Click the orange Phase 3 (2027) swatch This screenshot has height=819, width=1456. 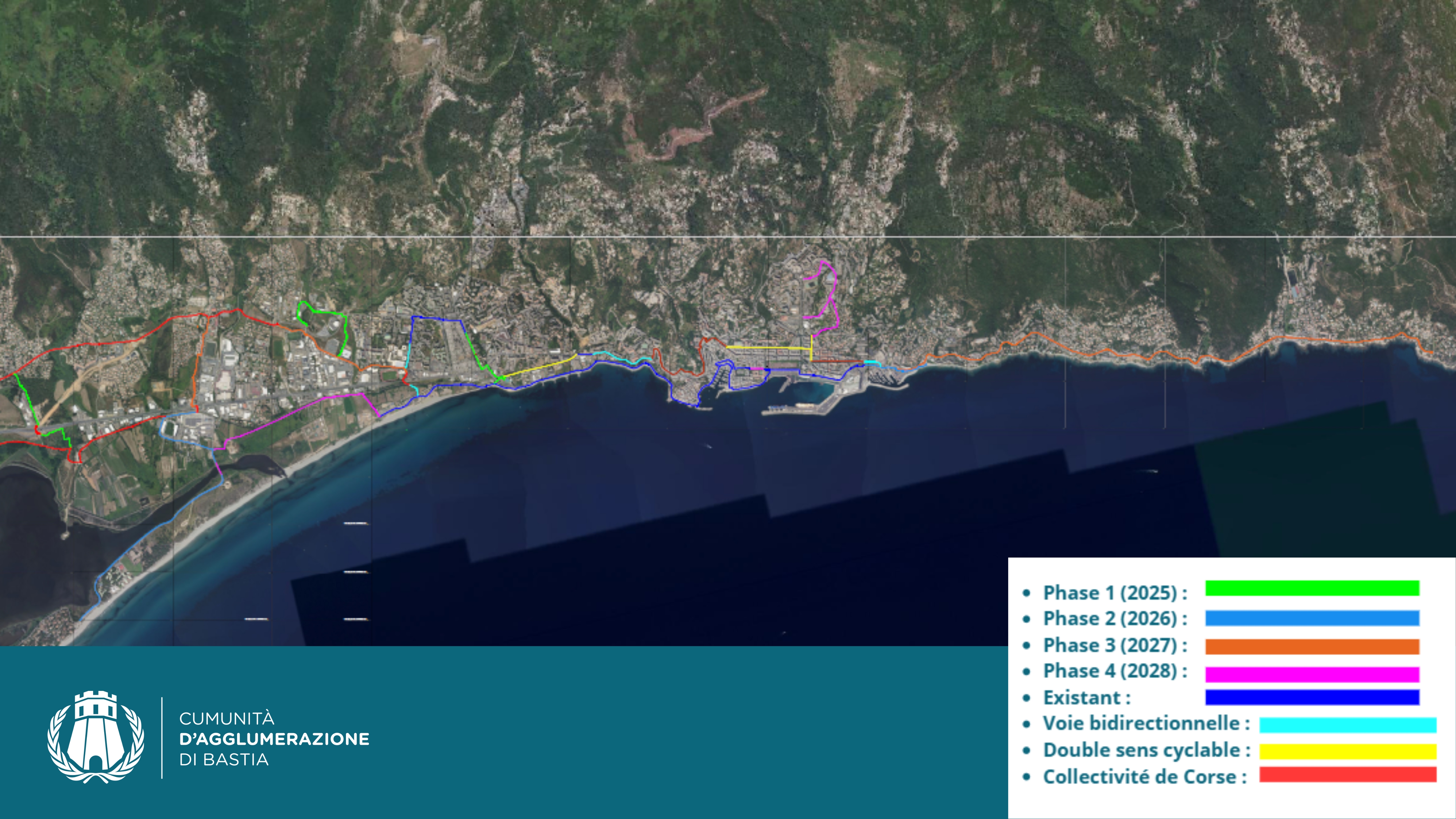(1312, 646)
